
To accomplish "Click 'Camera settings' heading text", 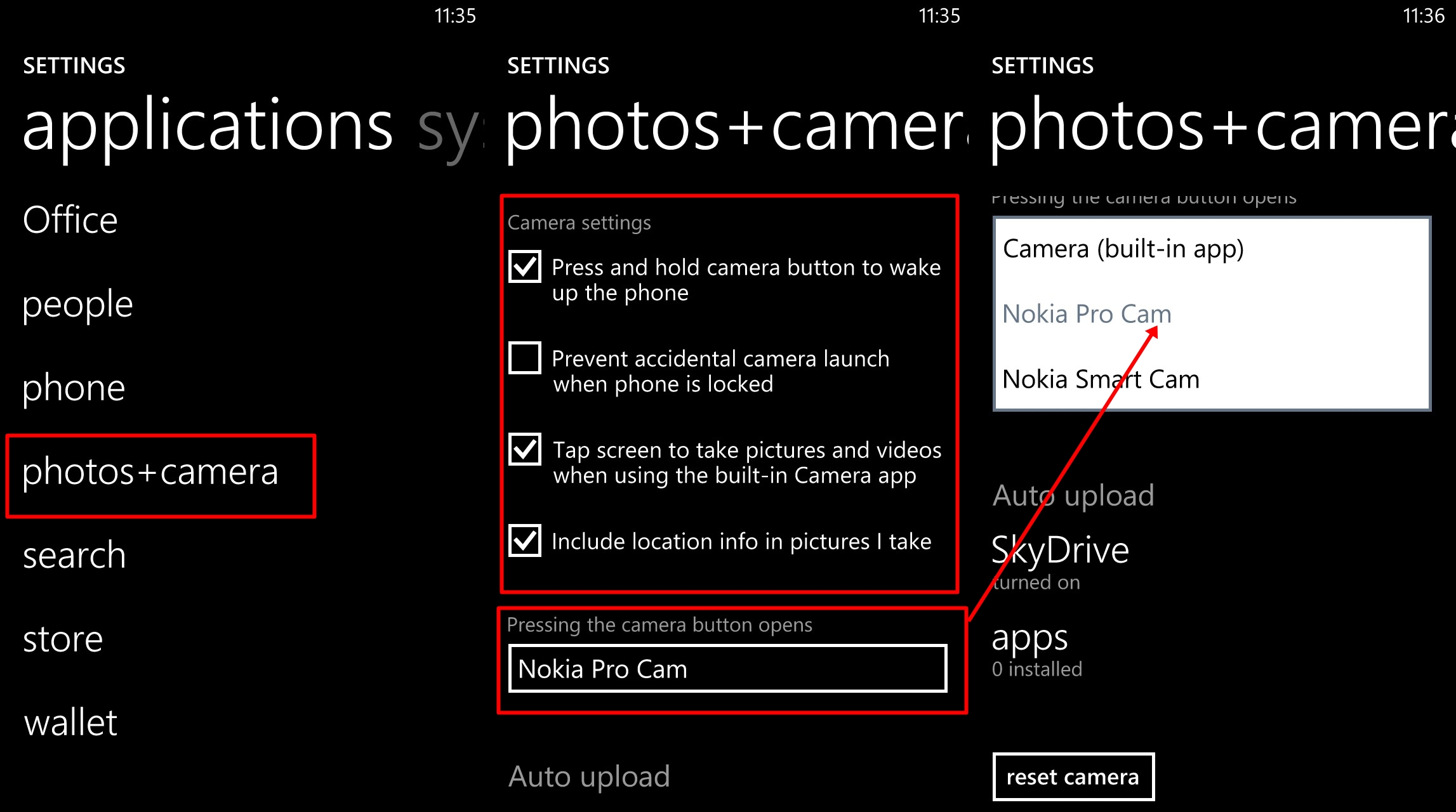I will click(x=579, y=223).
